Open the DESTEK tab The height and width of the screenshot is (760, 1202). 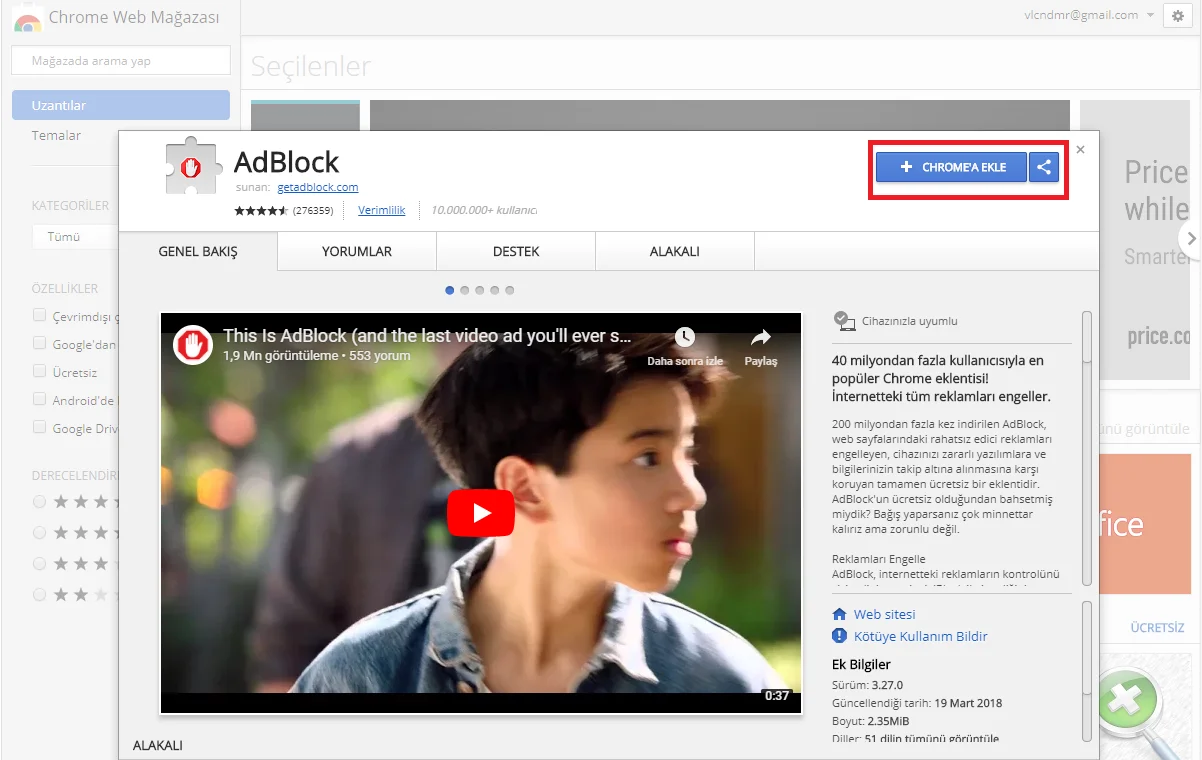[x=516, y=252]
